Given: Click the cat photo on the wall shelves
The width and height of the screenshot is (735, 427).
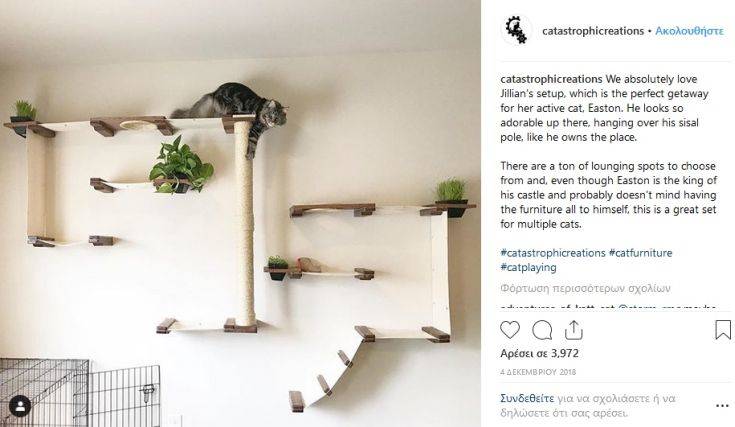Looking at the screenshot, I should 240,213.
